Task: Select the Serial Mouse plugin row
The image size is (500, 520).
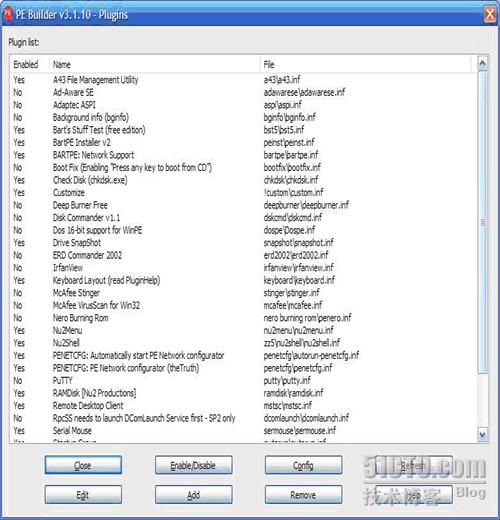Action: 243,431
